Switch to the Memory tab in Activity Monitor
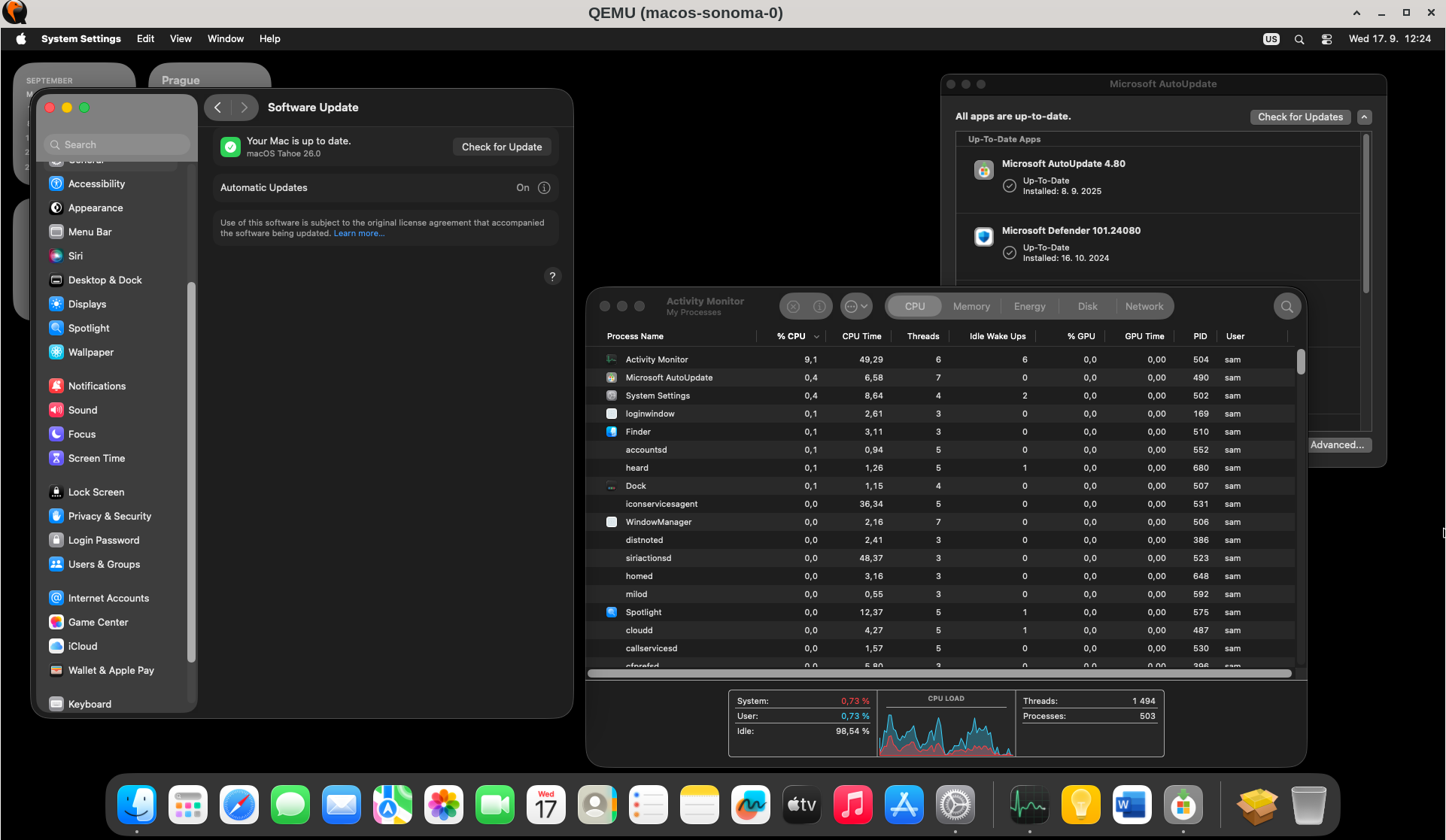The image size is (1446, 840). (x=971, y=306)
